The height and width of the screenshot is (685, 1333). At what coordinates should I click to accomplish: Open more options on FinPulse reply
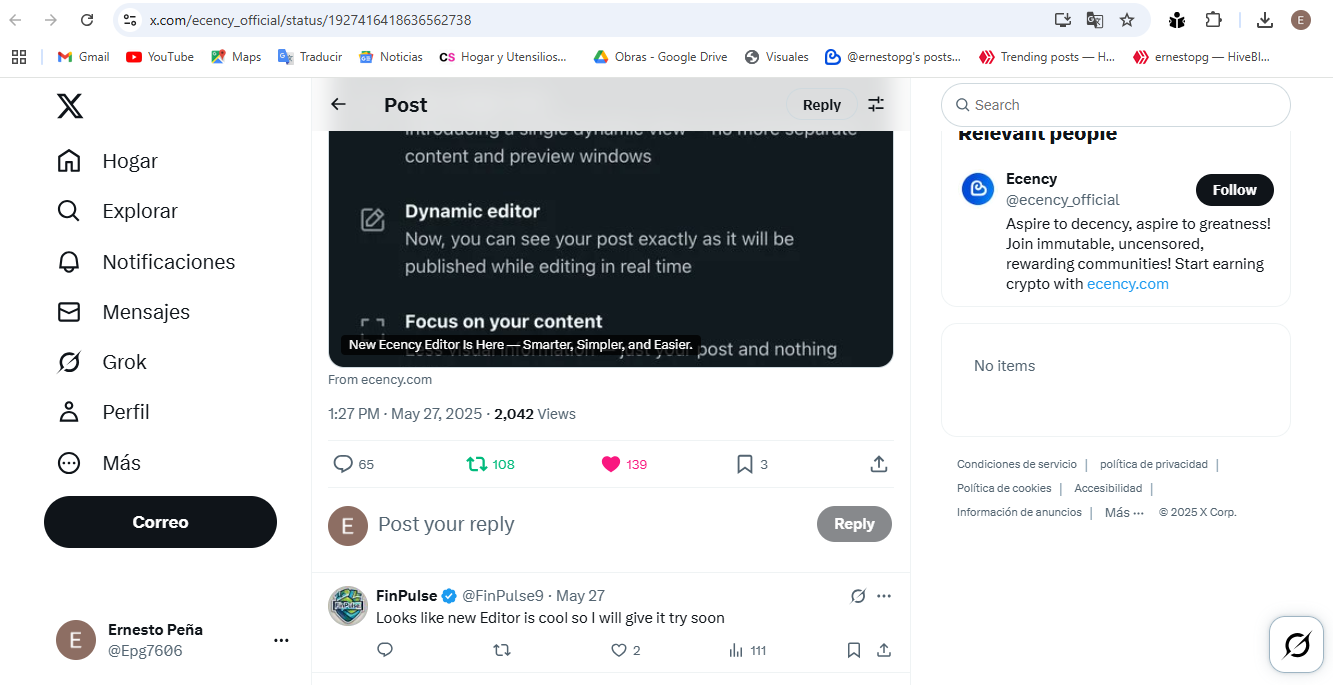pyautogui.click(x=884, y=596)
